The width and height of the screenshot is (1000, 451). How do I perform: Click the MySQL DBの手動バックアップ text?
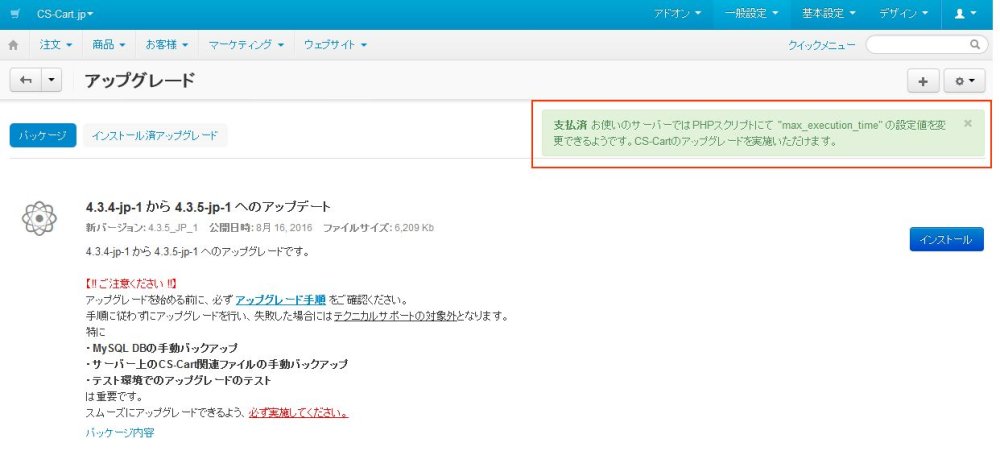[x=161, y=348]
